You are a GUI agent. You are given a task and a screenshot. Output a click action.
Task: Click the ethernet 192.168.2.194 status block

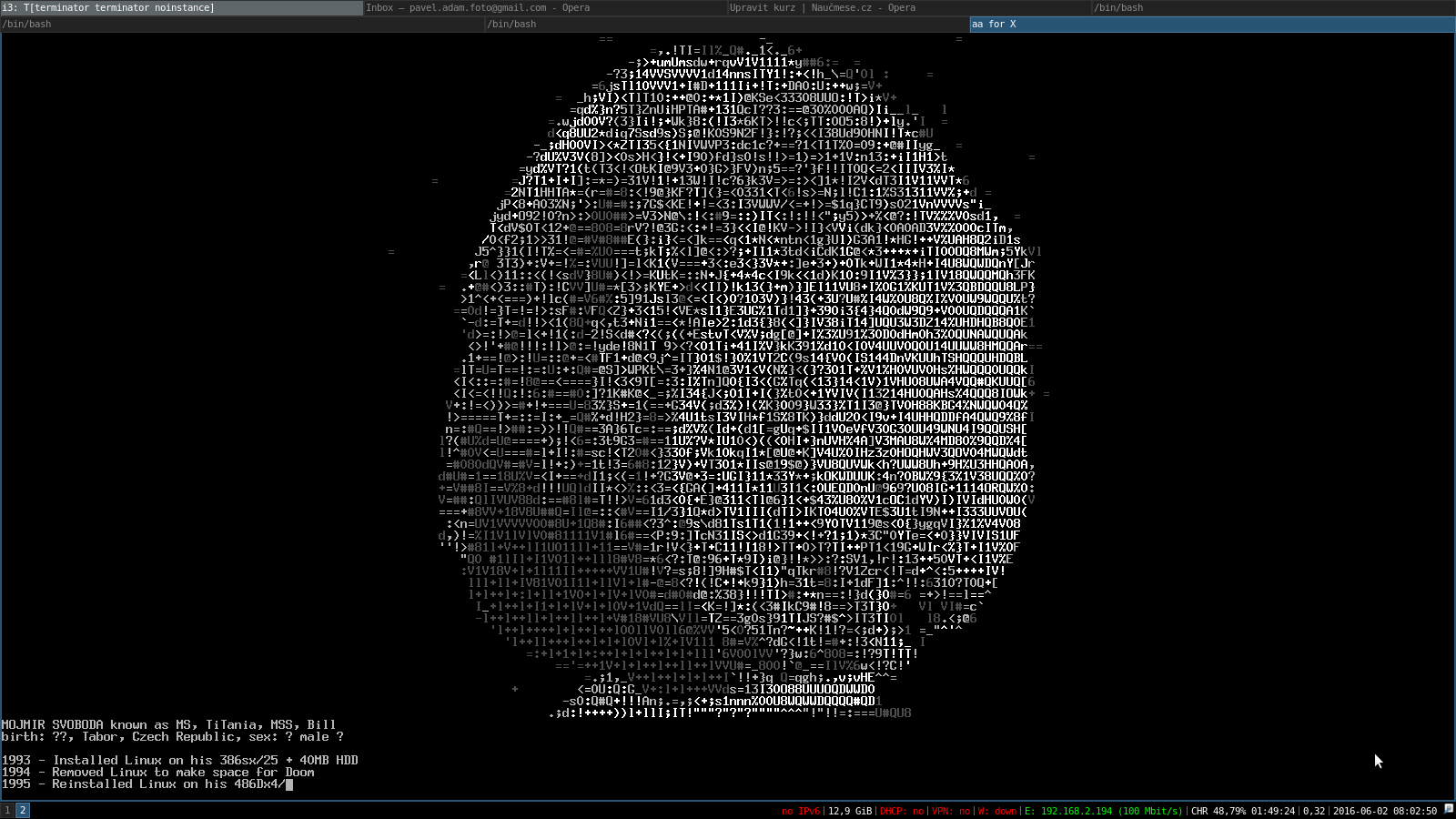click(x=1103, y=811)
